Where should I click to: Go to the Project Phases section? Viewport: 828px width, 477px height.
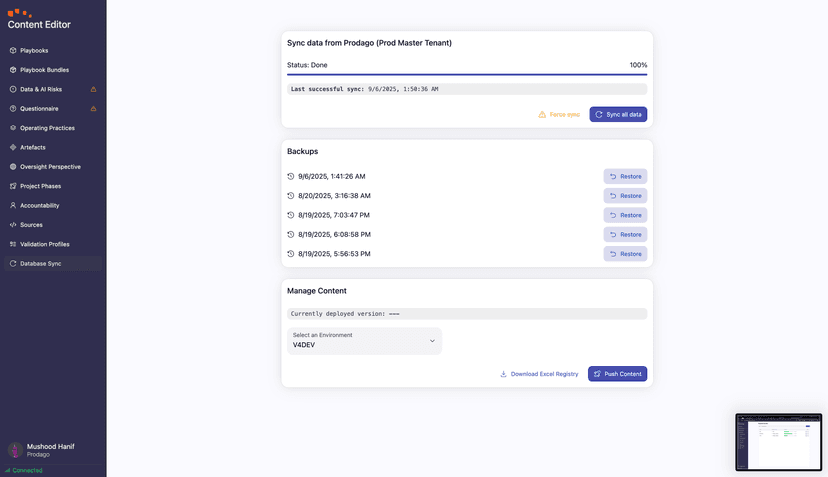[41, 186]
